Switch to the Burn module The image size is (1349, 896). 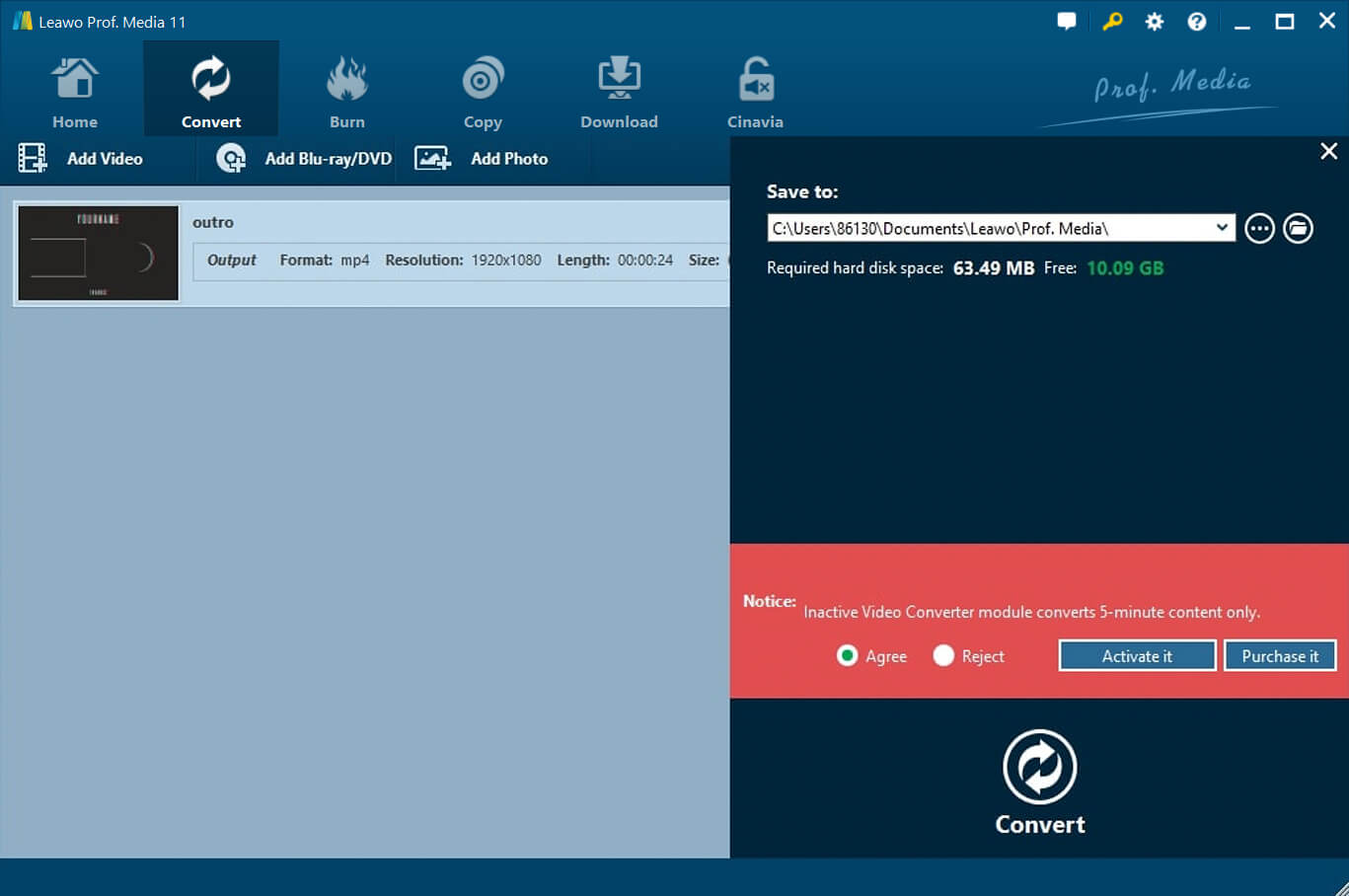(346, 89)
